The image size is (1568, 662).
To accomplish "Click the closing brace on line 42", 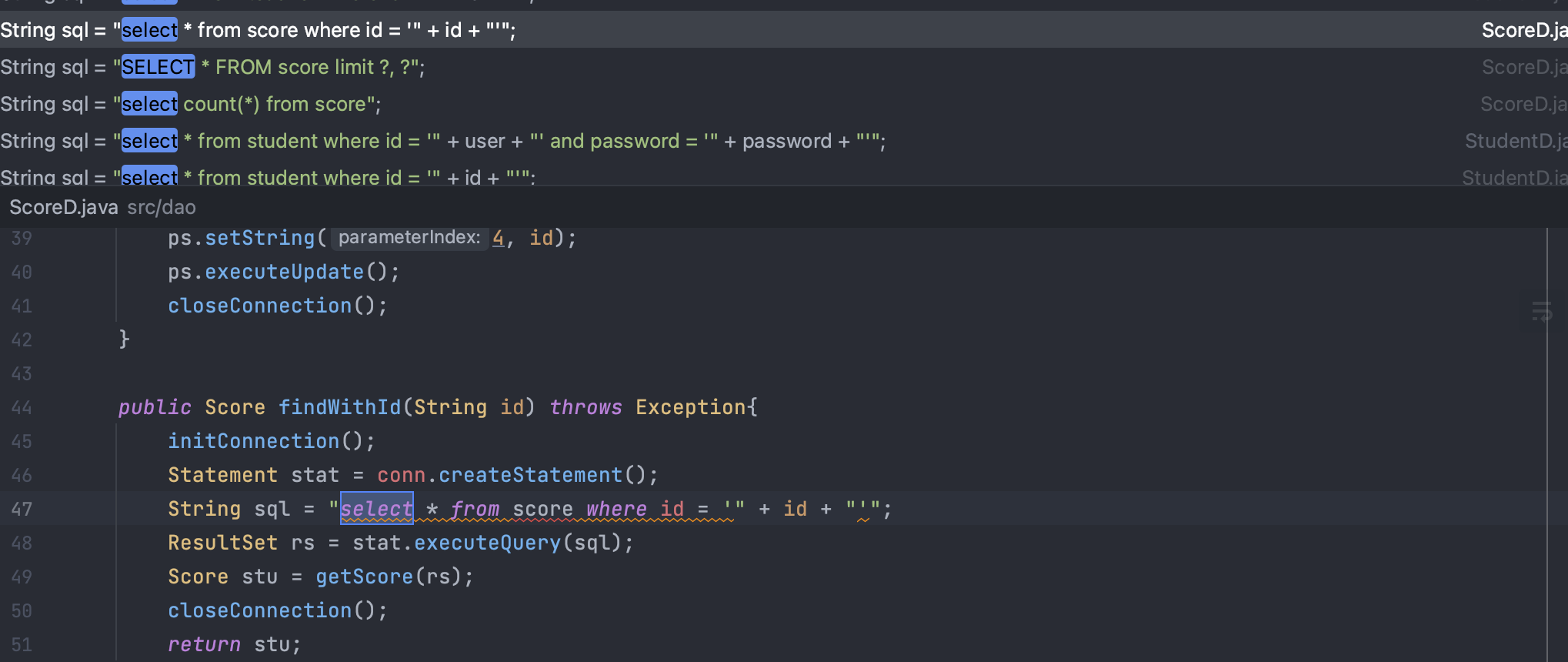I will (124, 339).
